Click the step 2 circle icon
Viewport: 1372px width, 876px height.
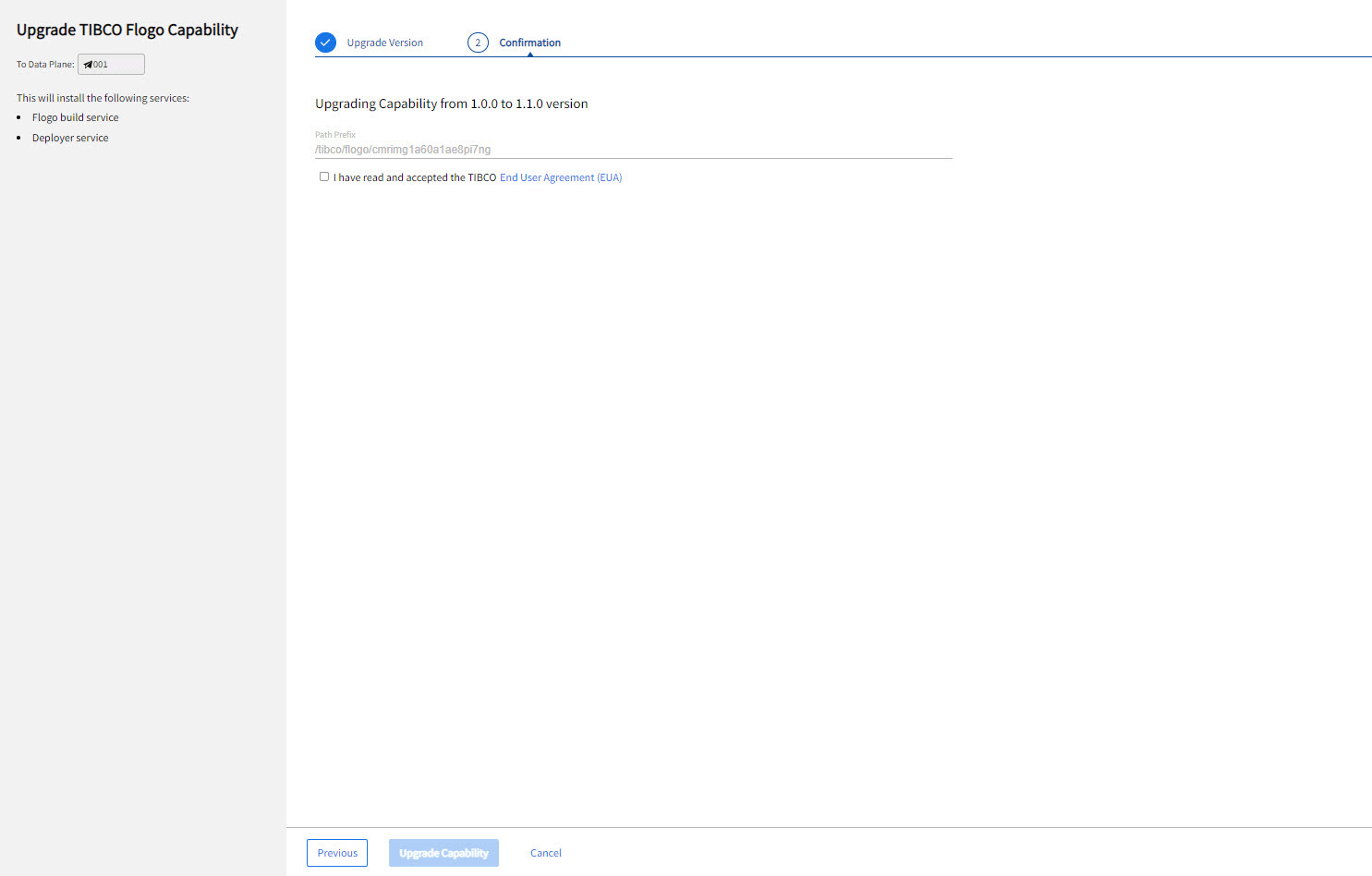coord(478,43)
